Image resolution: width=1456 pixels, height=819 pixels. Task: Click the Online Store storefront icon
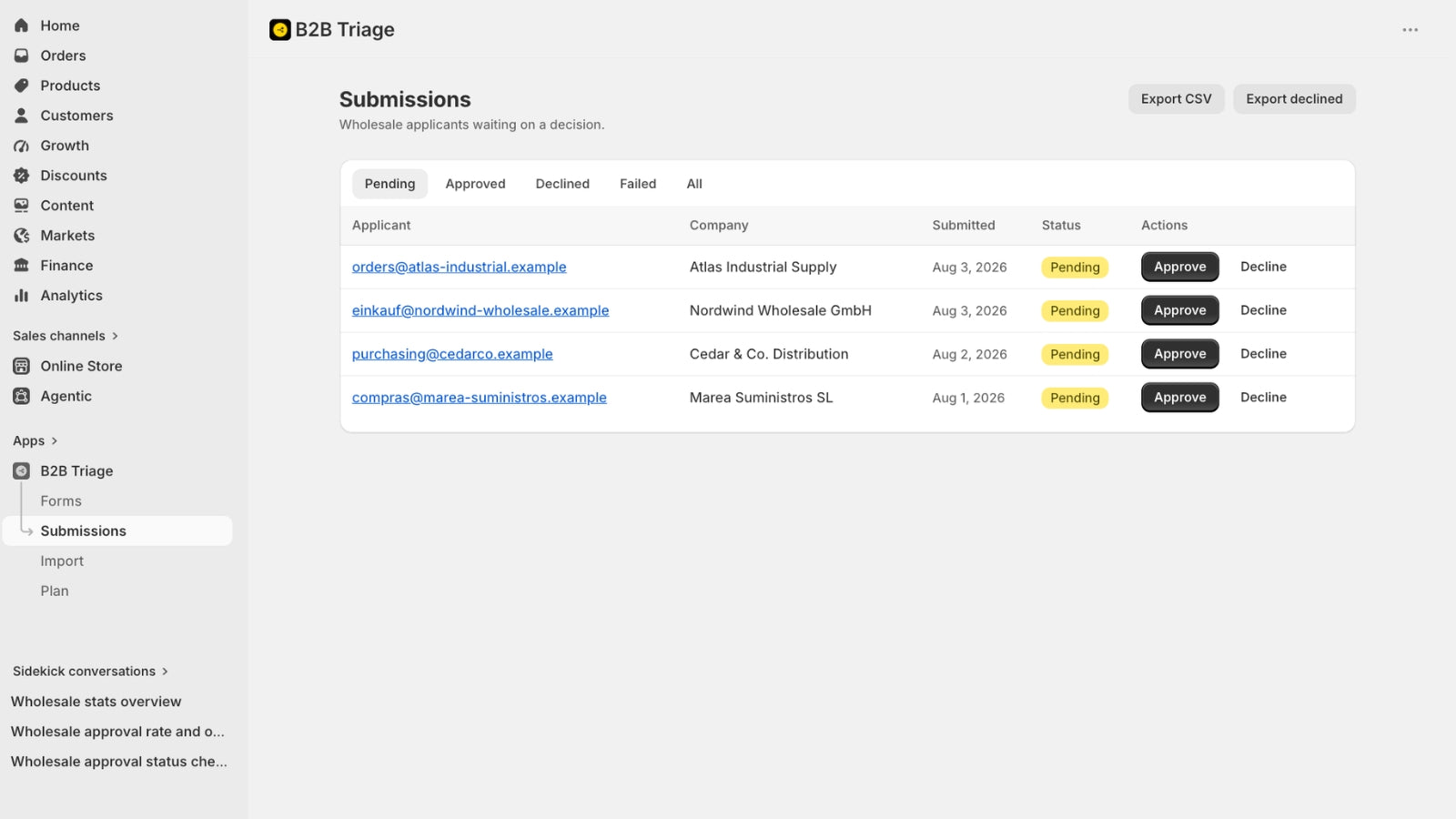[21, 366]
